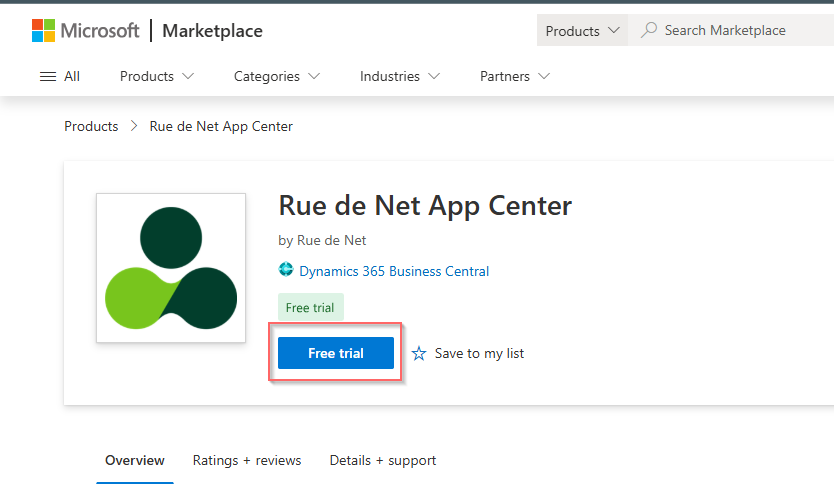This screenshot has height=488, width=834.
Task: Open the Products search scope dropdown
Action: [x=582, y=31]
